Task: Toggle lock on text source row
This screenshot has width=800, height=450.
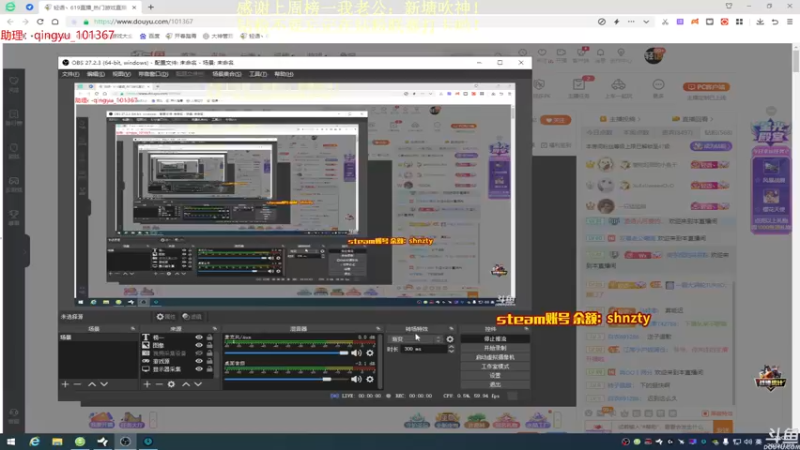Action: tap(210, 337)
